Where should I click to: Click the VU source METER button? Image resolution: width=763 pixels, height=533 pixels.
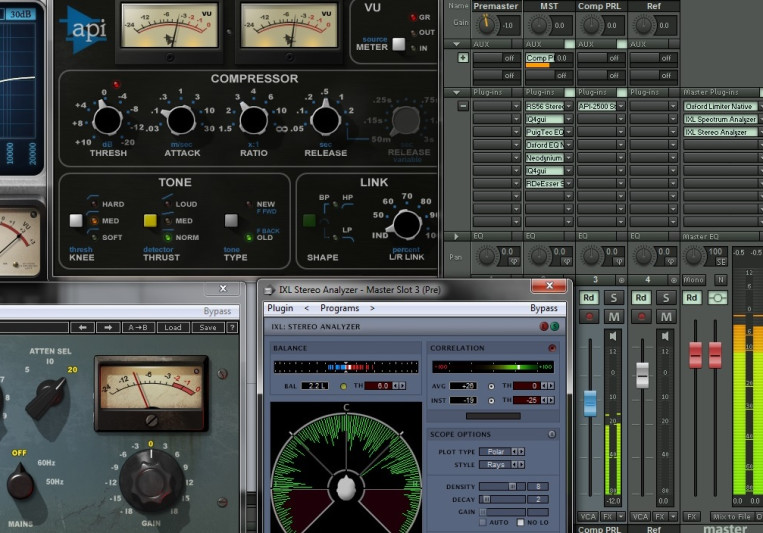(399, 44)
